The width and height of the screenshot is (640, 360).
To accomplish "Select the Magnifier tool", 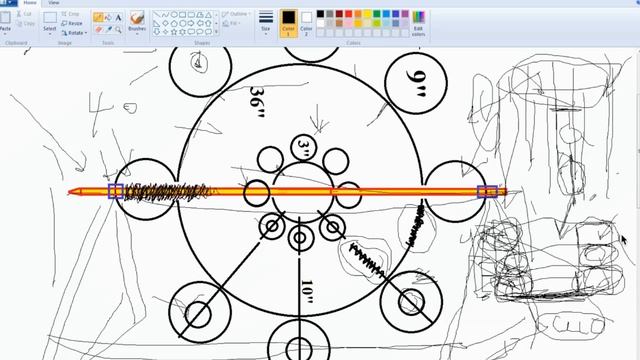I will (118, 29).
